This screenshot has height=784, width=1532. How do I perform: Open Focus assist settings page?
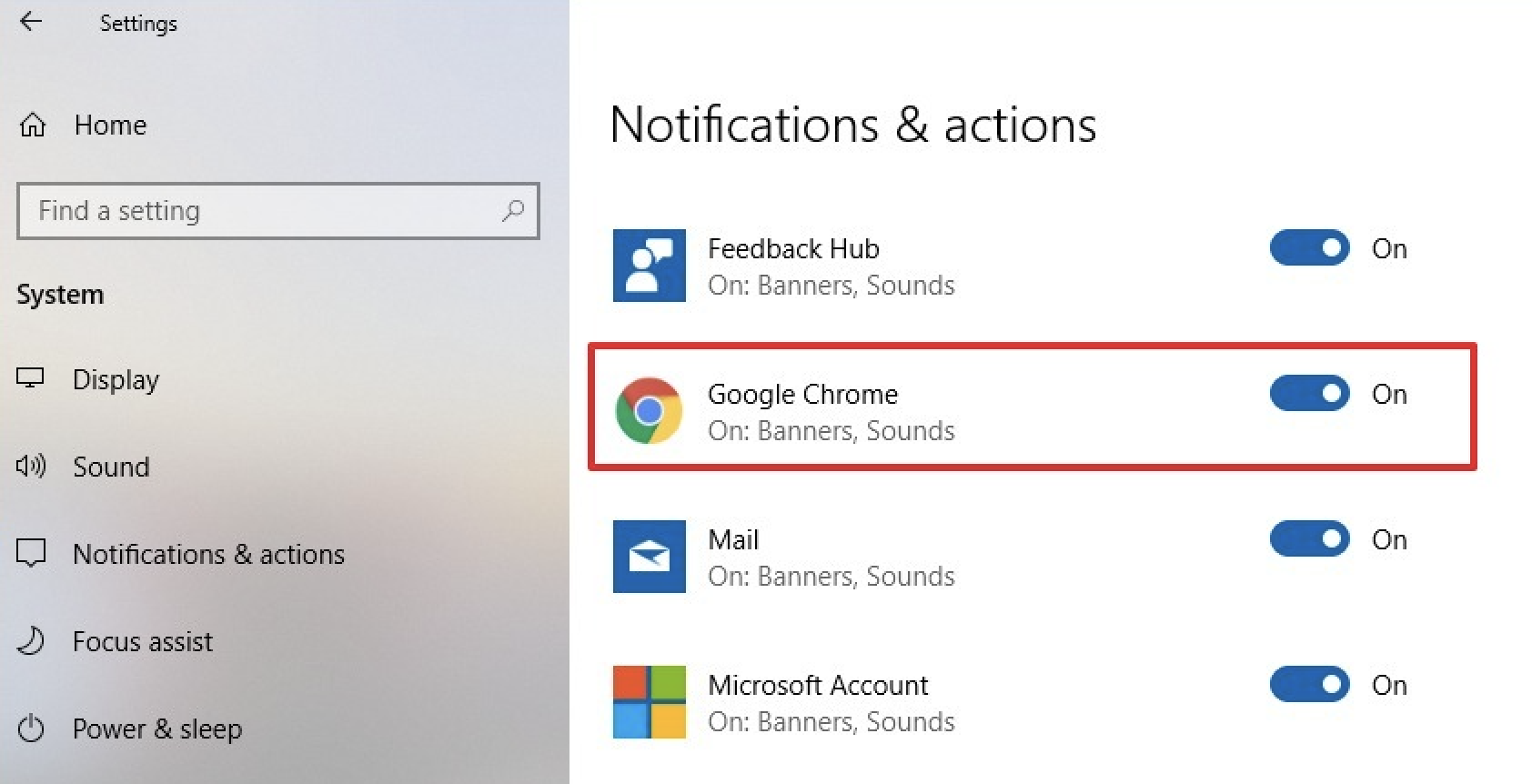pyautogui.click(x=143, y=641)
